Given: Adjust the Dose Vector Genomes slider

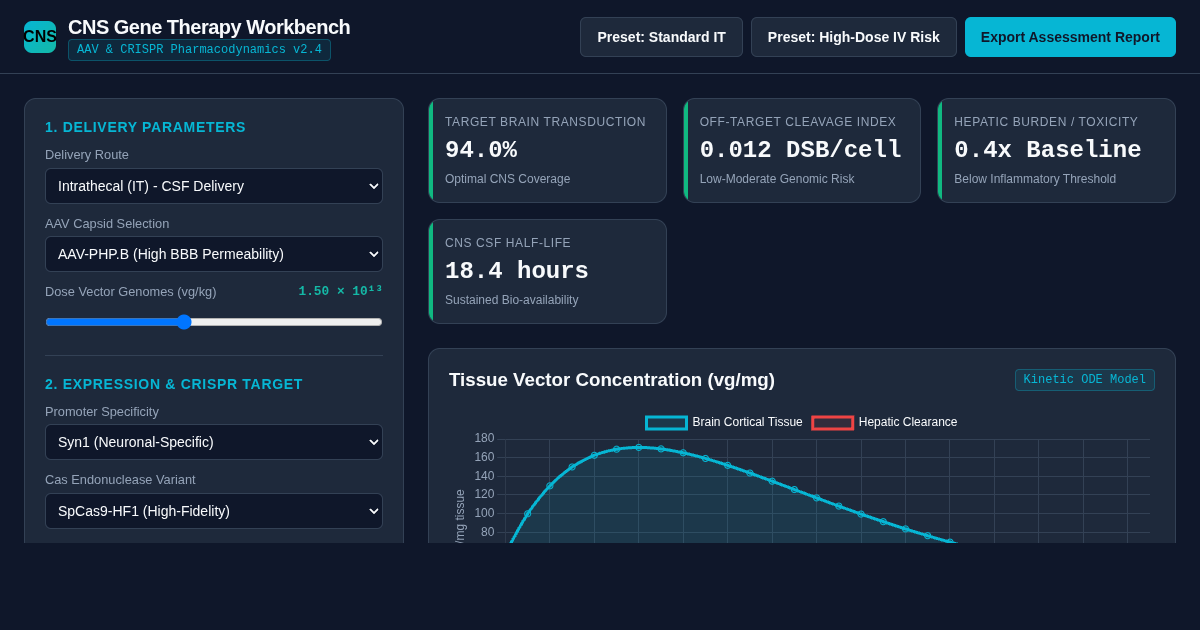Looking at the screenshot, I should 214,322.
